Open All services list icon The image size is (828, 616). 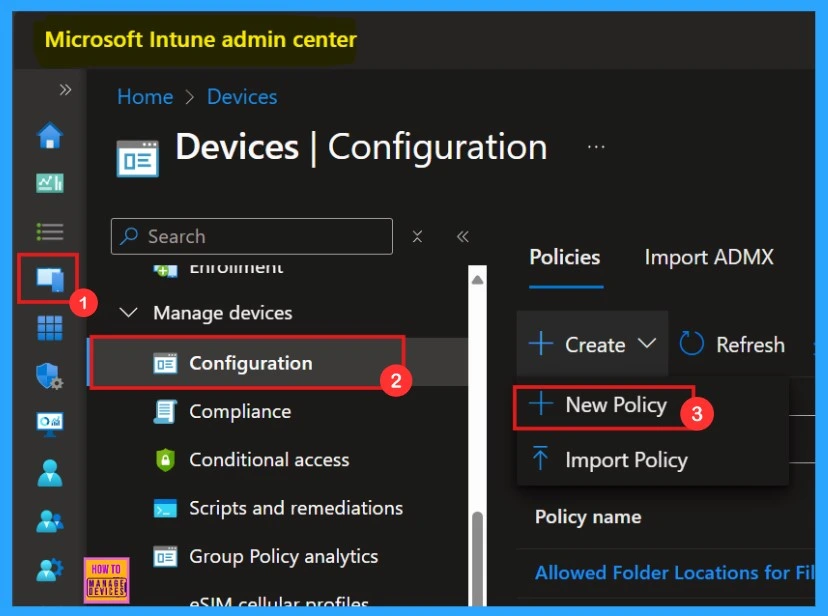pos(50,231)
